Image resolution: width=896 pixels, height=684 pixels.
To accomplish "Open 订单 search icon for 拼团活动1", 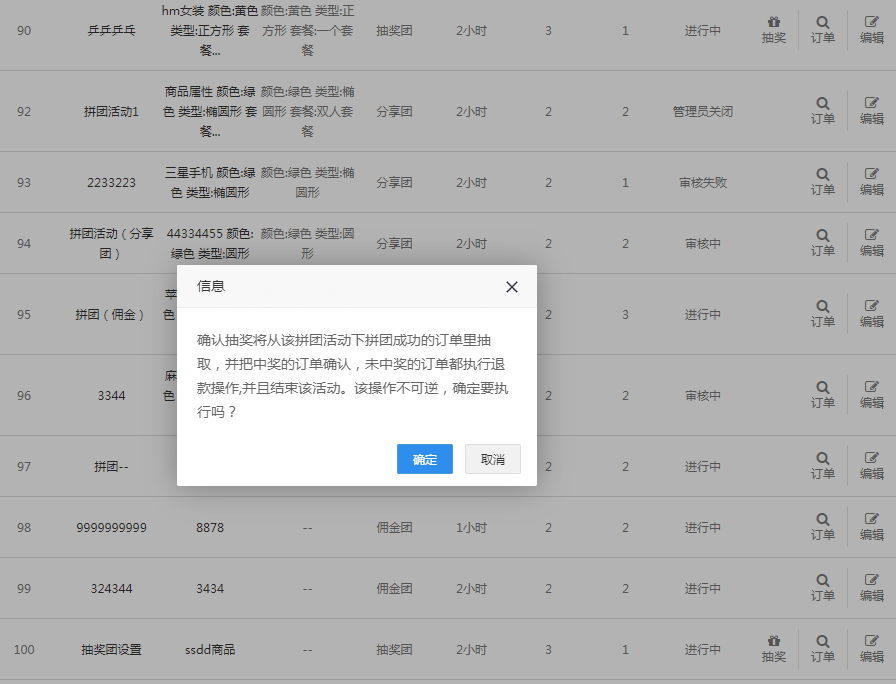I will tap(822, 104).
